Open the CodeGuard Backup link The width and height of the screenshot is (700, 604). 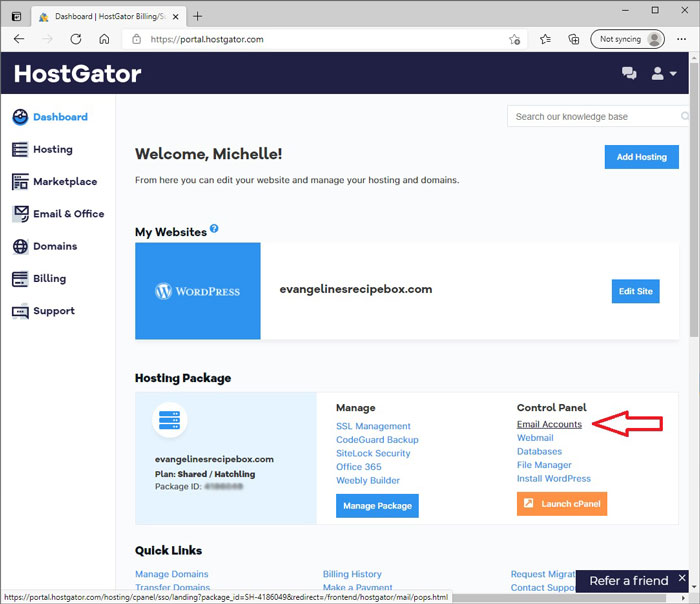pos(377,440)
